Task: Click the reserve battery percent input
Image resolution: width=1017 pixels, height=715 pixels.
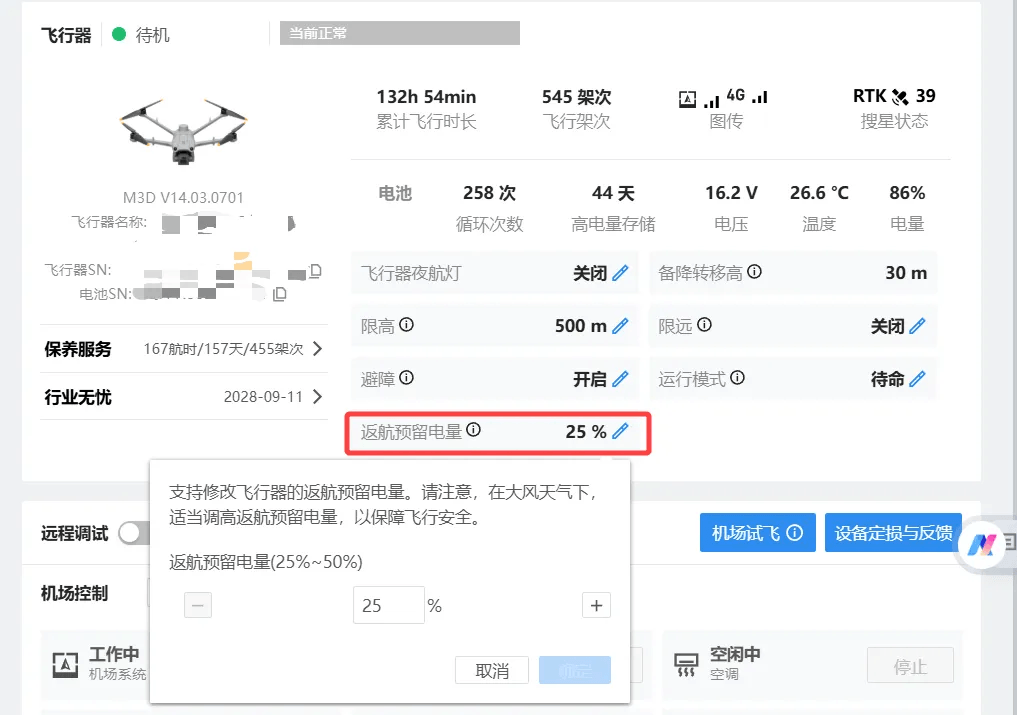Action: point(389,605)
